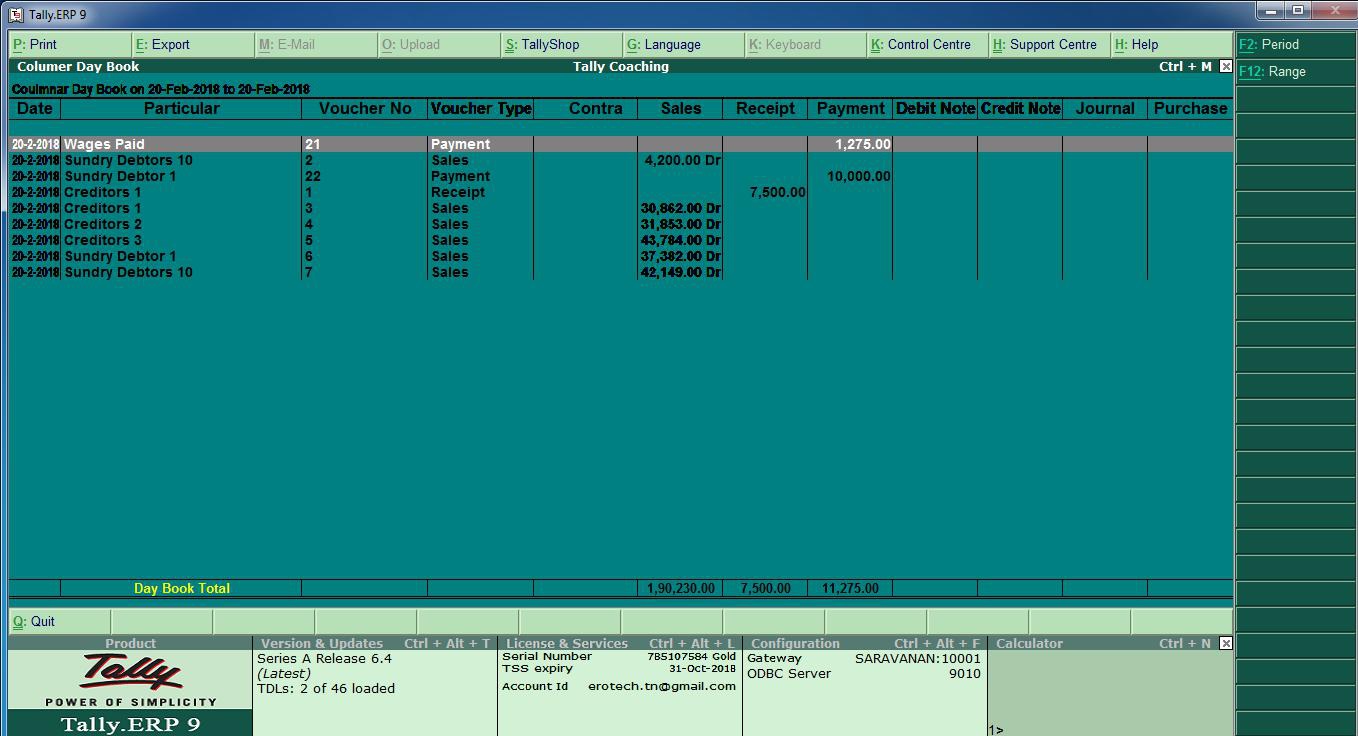
Task: Click the E-Mail option
Action: (x=315, y=45)
